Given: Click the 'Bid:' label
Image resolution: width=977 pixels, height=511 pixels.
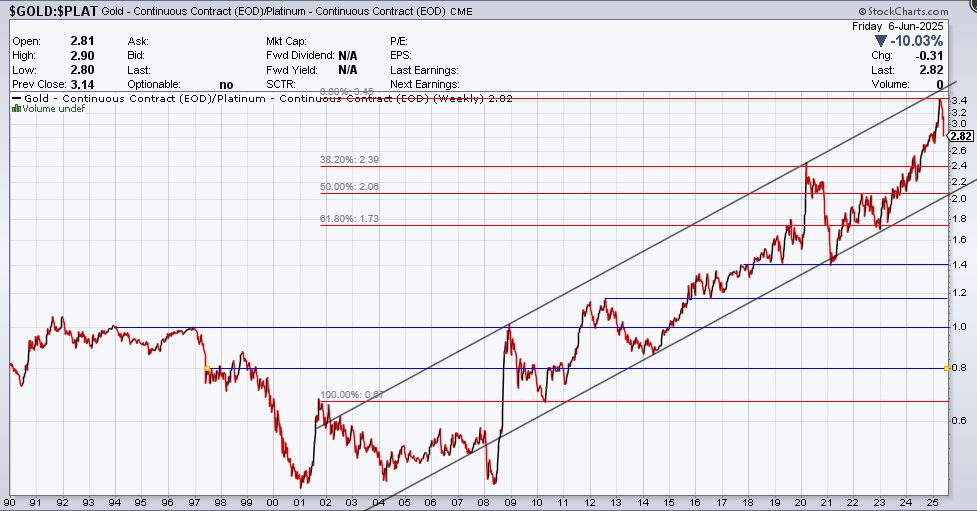Looking at the screenshot, I should tap(138, 55).
